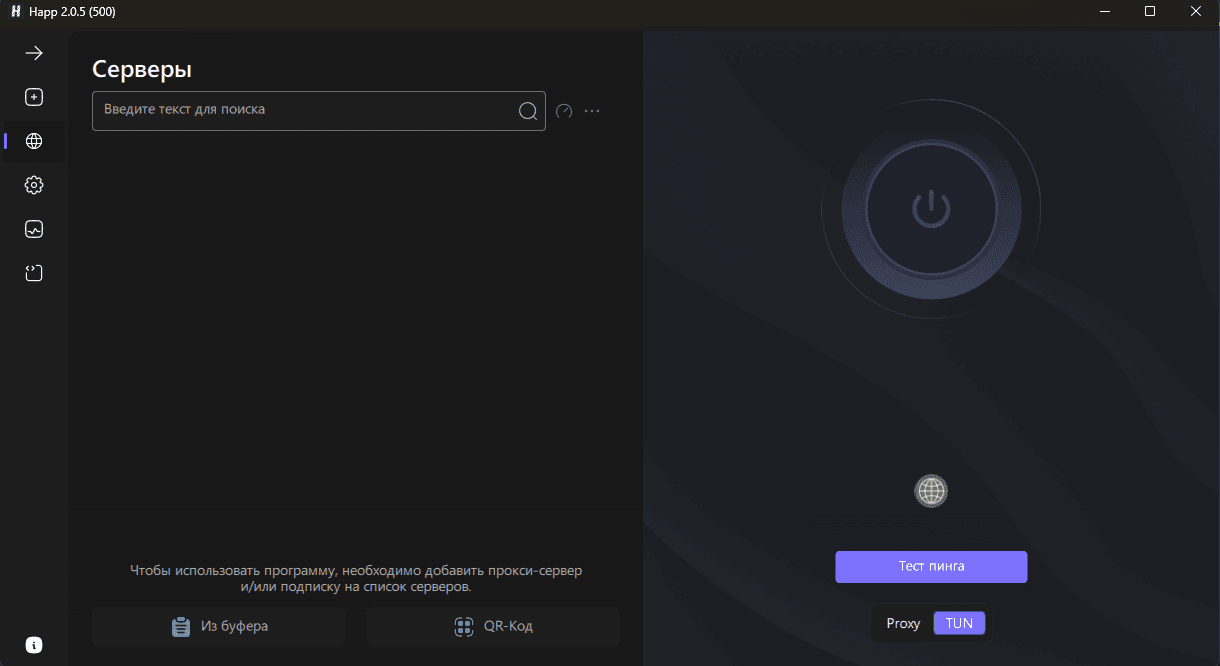Open the statistics graph sidebar icon
The height and width of the screenshot is (666, 1220).
point(34,229)
